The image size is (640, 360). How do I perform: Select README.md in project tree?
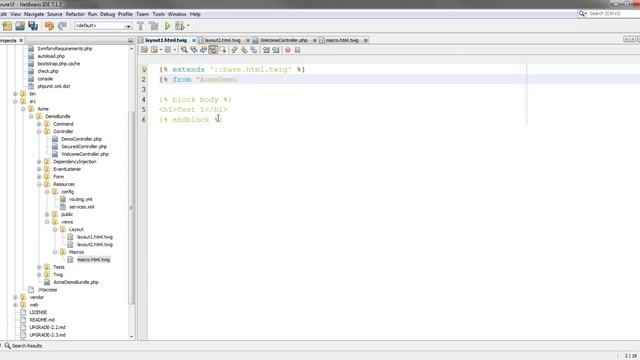pyautogui.click(x=42, y=320)
